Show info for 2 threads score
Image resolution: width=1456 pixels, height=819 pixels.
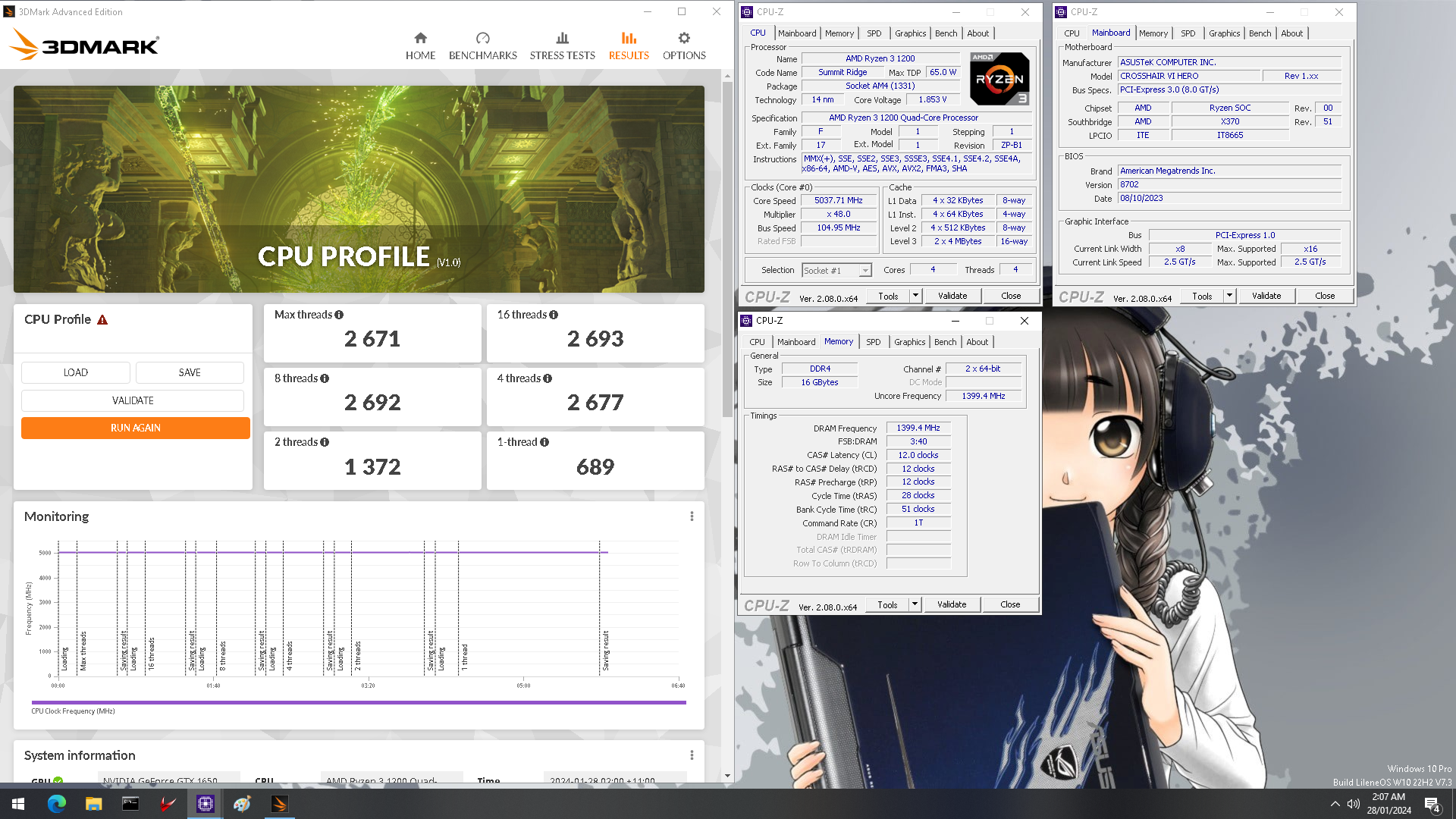click(x=325, y=442)
